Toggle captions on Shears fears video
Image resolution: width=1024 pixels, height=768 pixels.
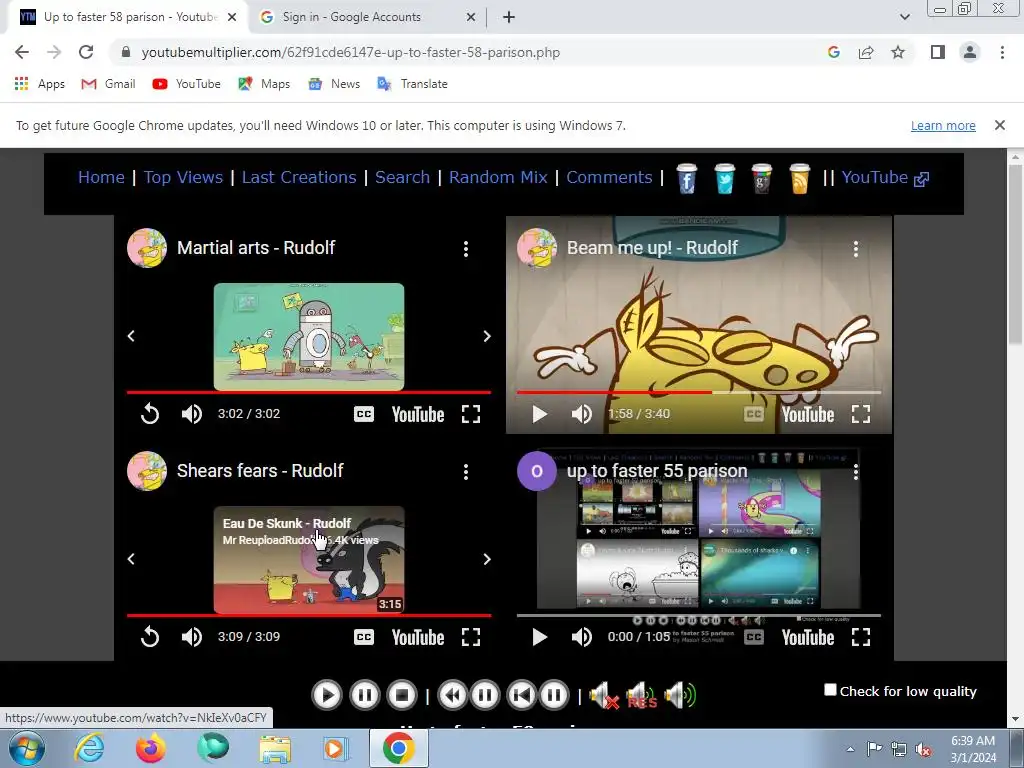364,637
